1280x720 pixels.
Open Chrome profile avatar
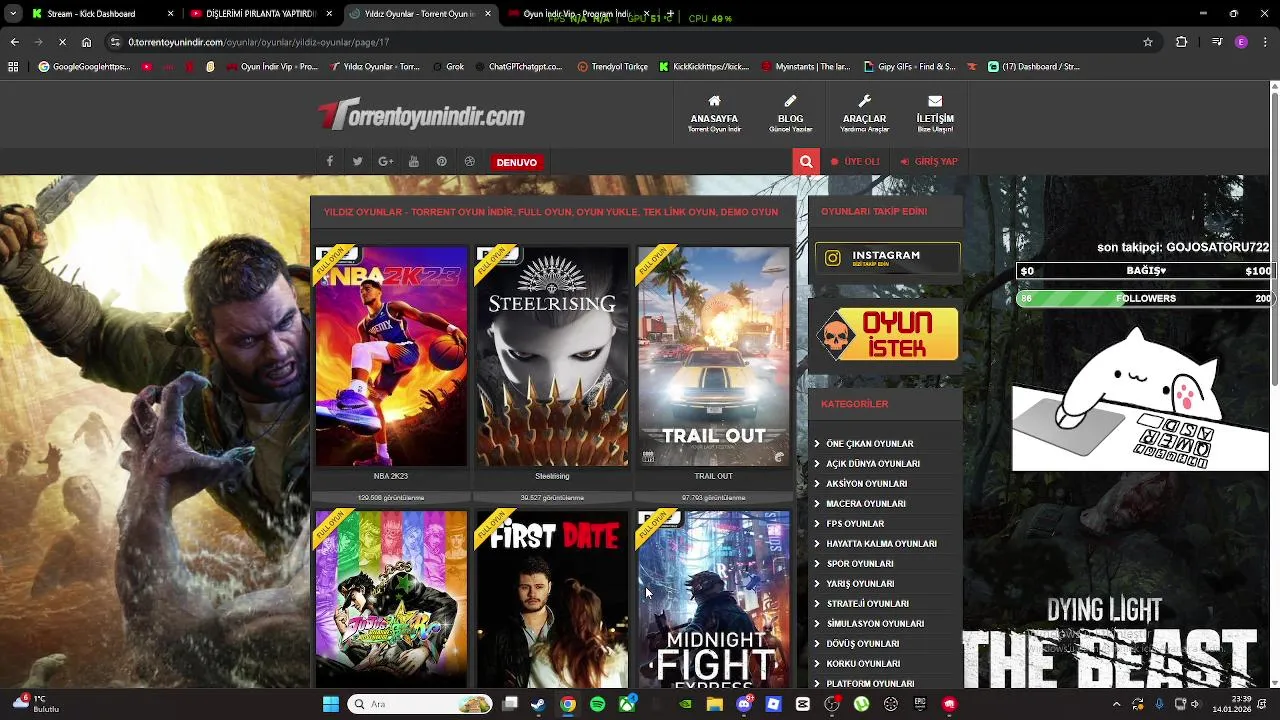pyautogui.click(x=1241, y=42)
